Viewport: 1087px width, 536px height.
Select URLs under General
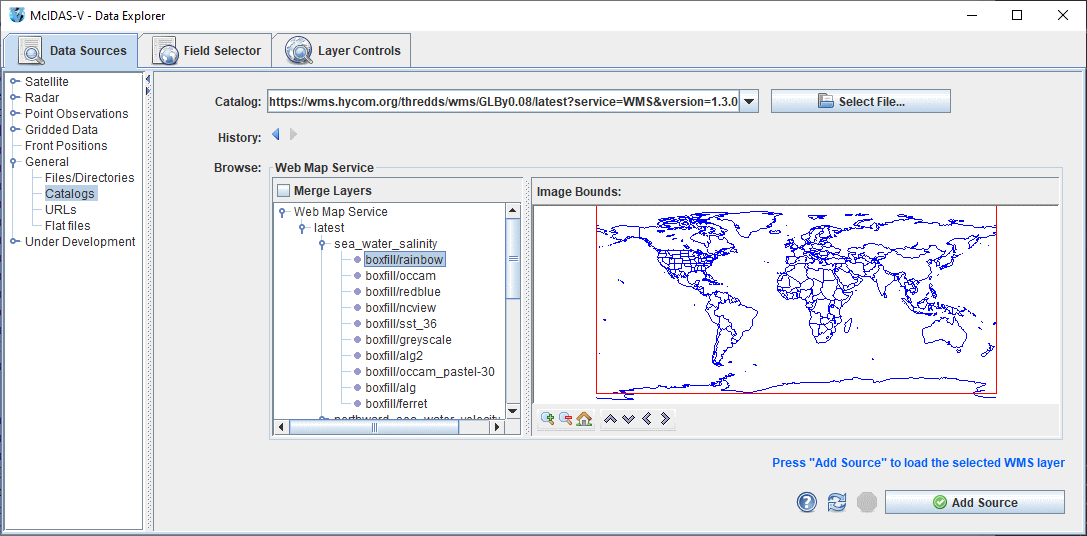pyautogui.click(x=60, y=209)
